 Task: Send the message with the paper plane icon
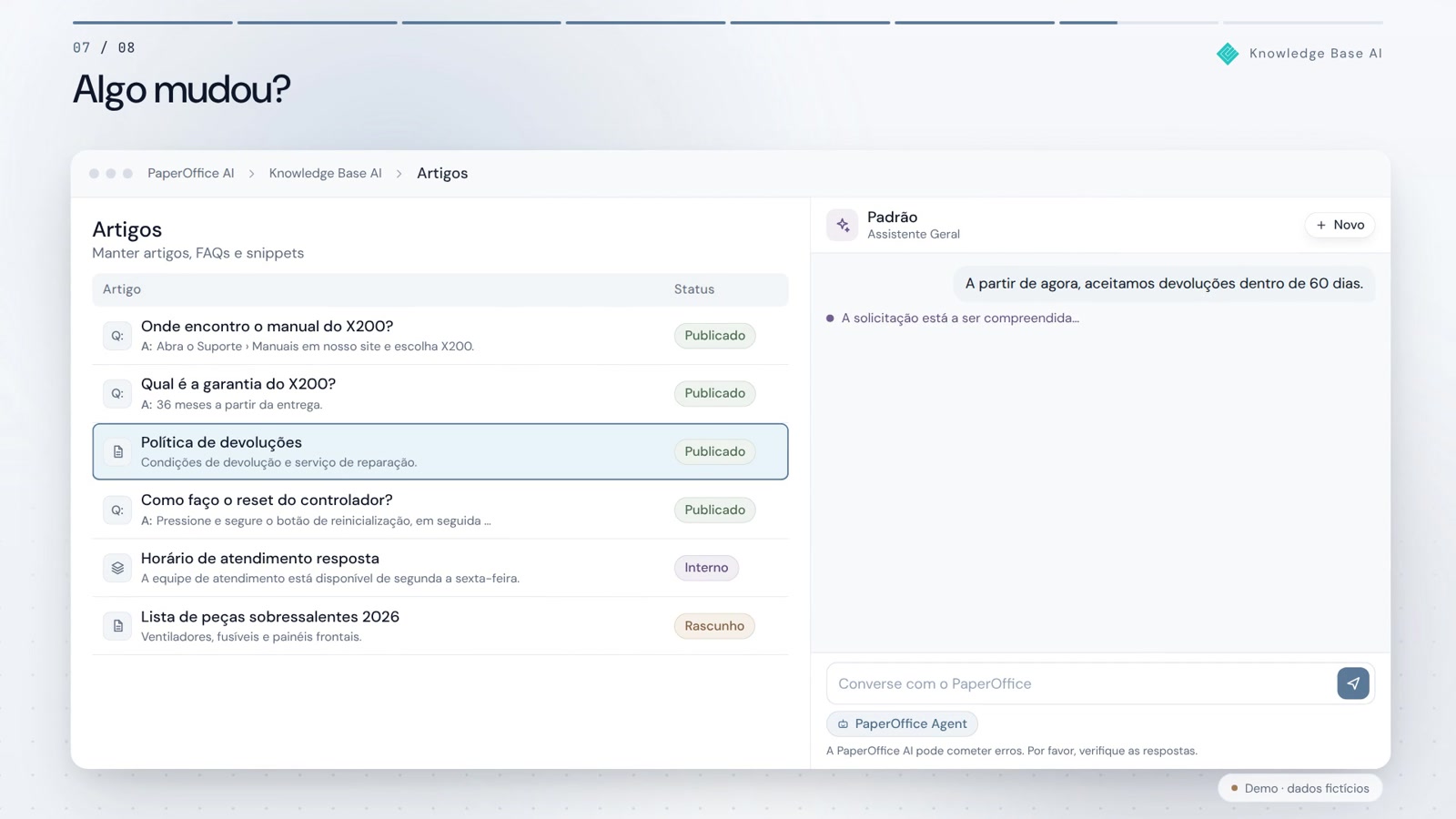(1353, 683)
